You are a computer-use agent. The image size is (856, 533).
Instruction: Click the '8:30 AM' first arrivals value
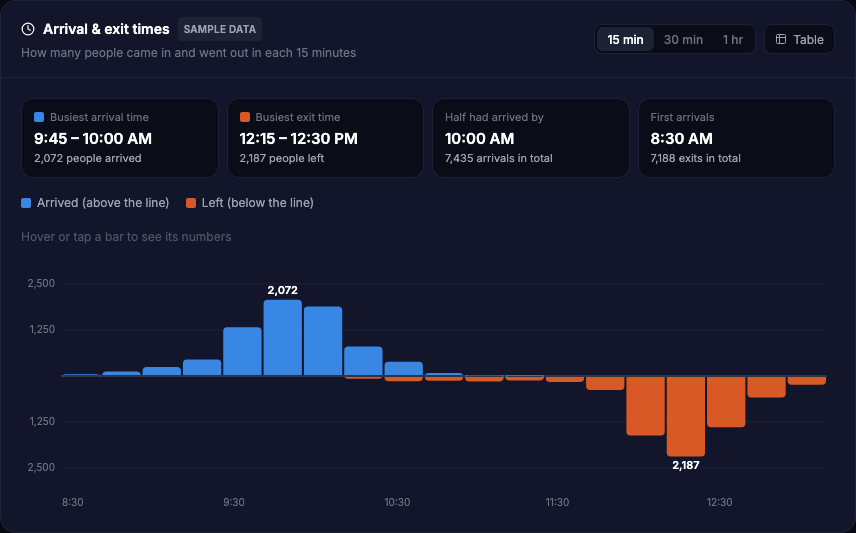point(681,139)
